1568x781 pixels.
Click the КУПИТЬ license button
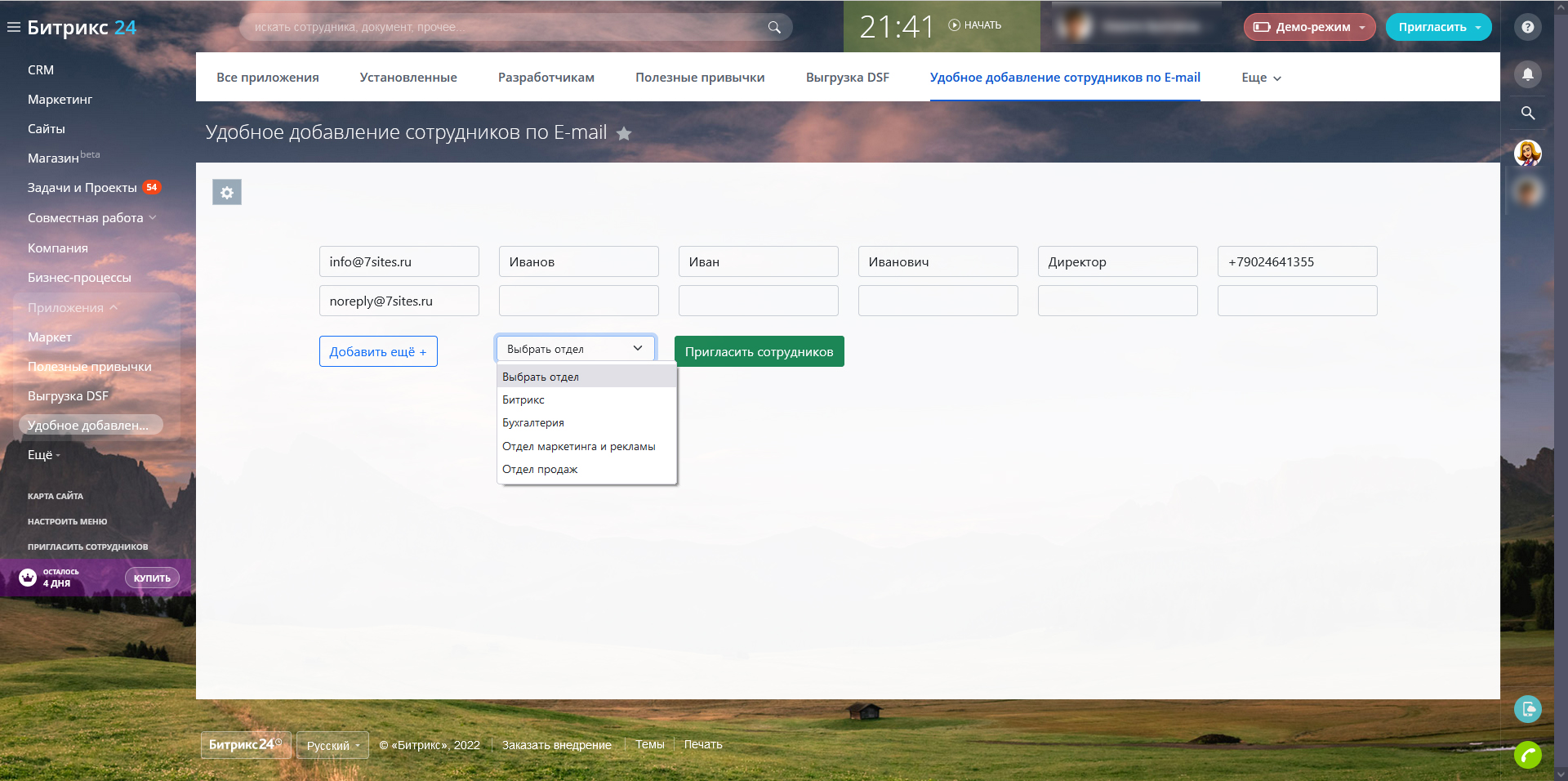(x=152, y=578)
